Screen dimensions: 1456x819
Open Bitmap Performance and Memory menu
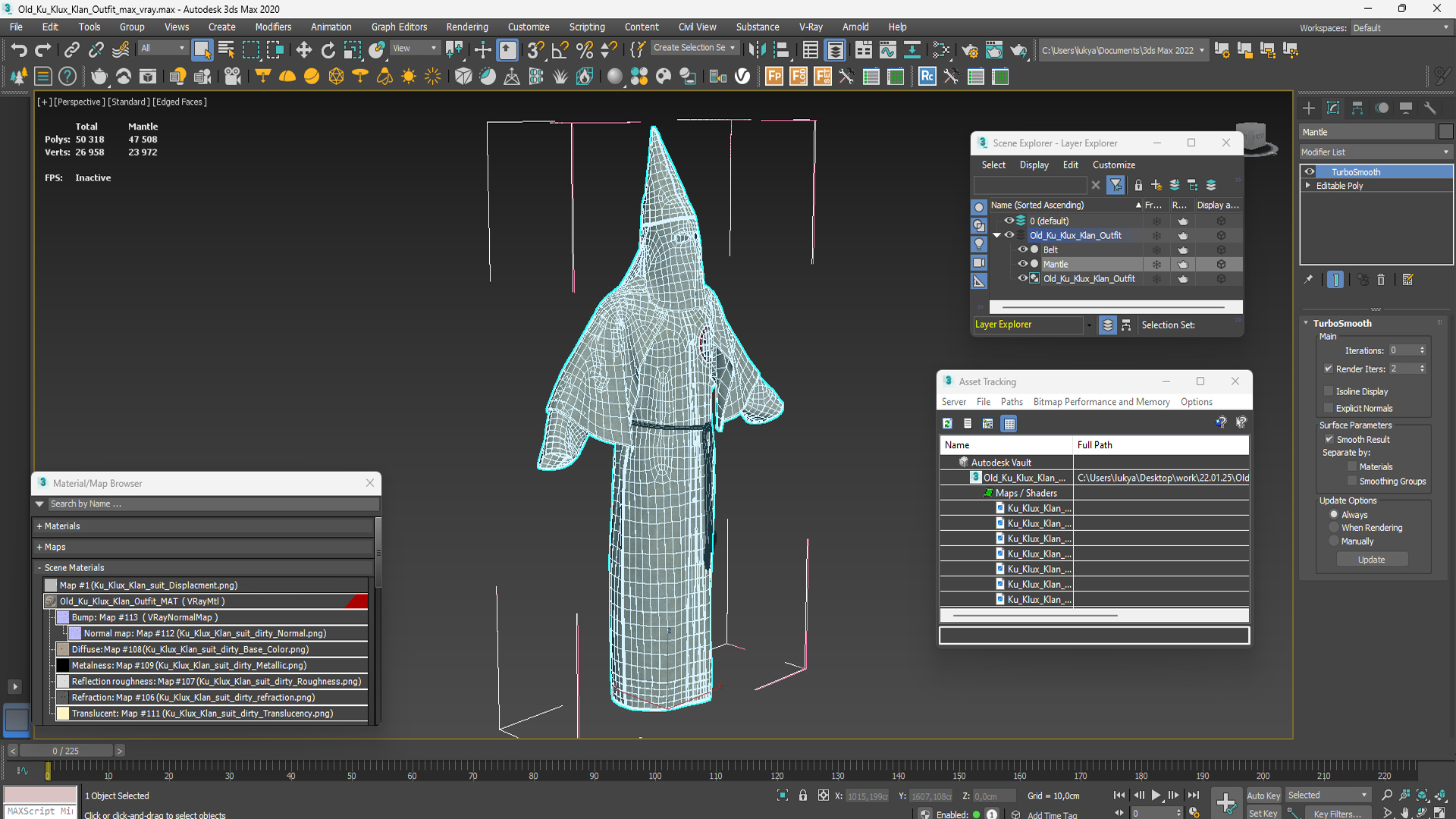point(1101,402)
